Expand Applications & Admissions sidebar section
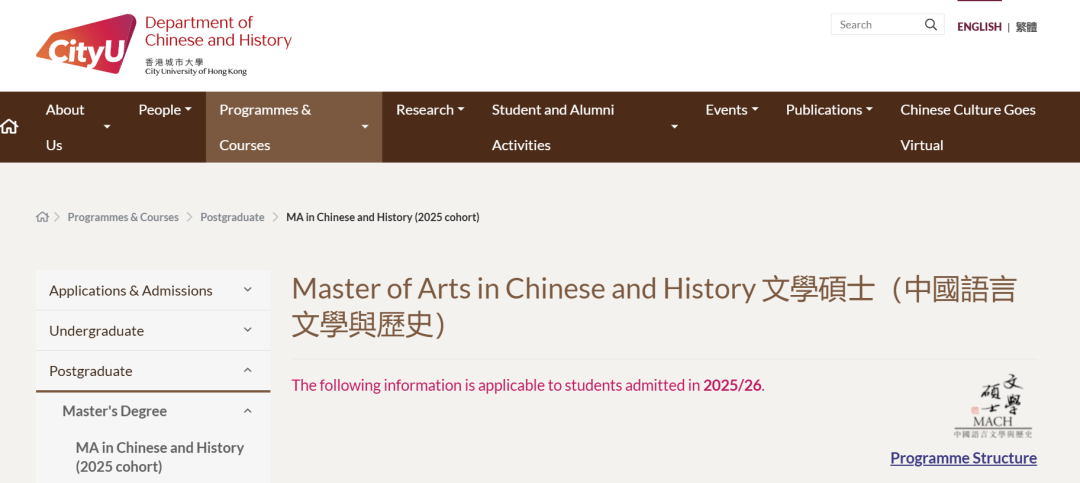1080x483 pixels. (247, 291)
